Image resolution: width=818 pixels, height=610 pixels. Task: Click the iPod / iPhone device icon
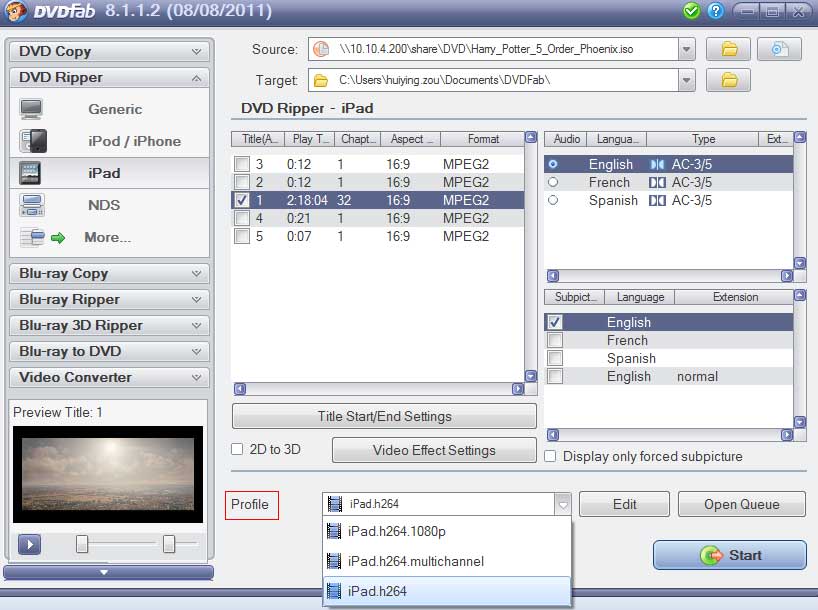[x=33, y=141]
